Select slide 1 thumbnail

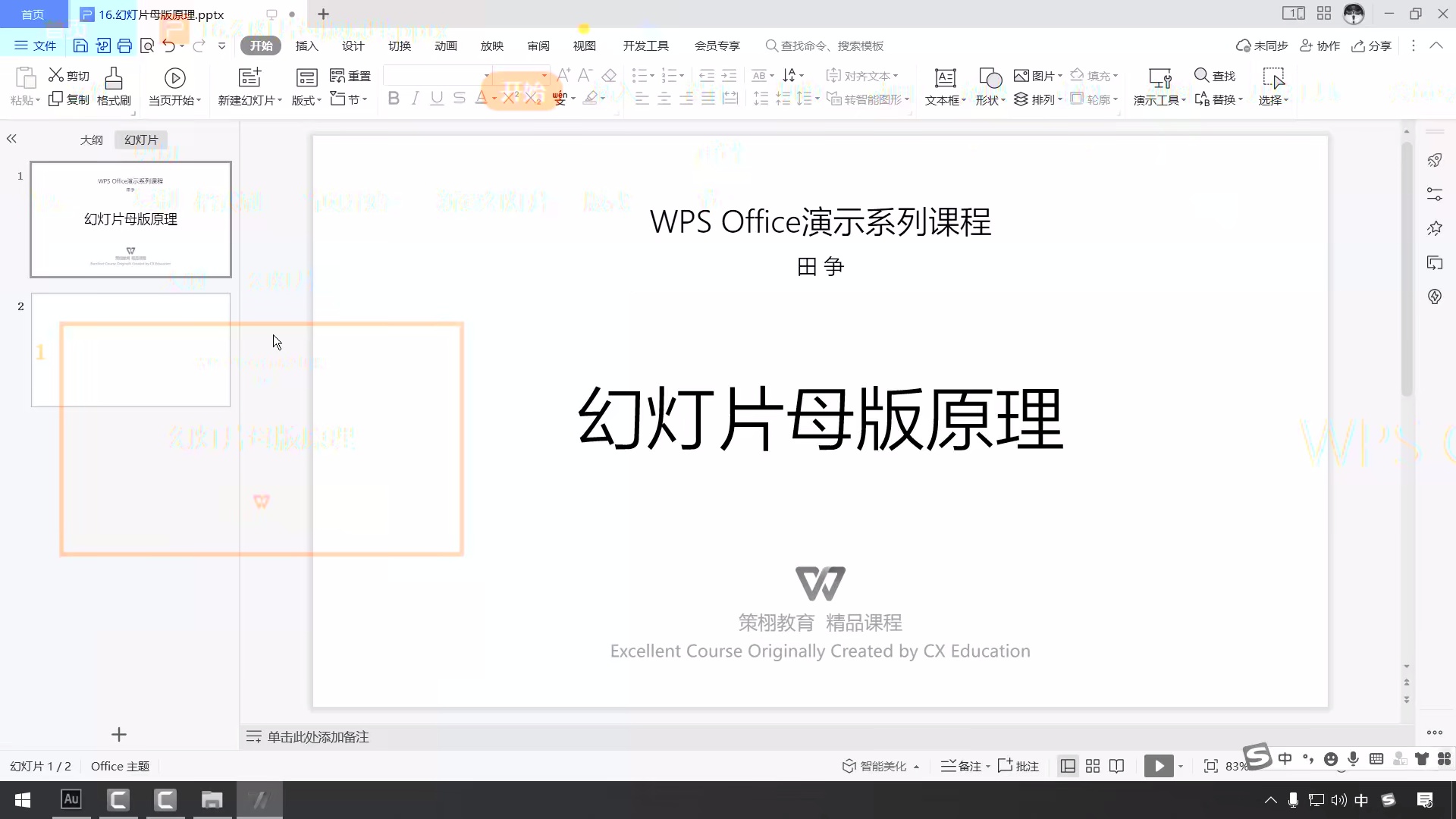tap(130, 219)
